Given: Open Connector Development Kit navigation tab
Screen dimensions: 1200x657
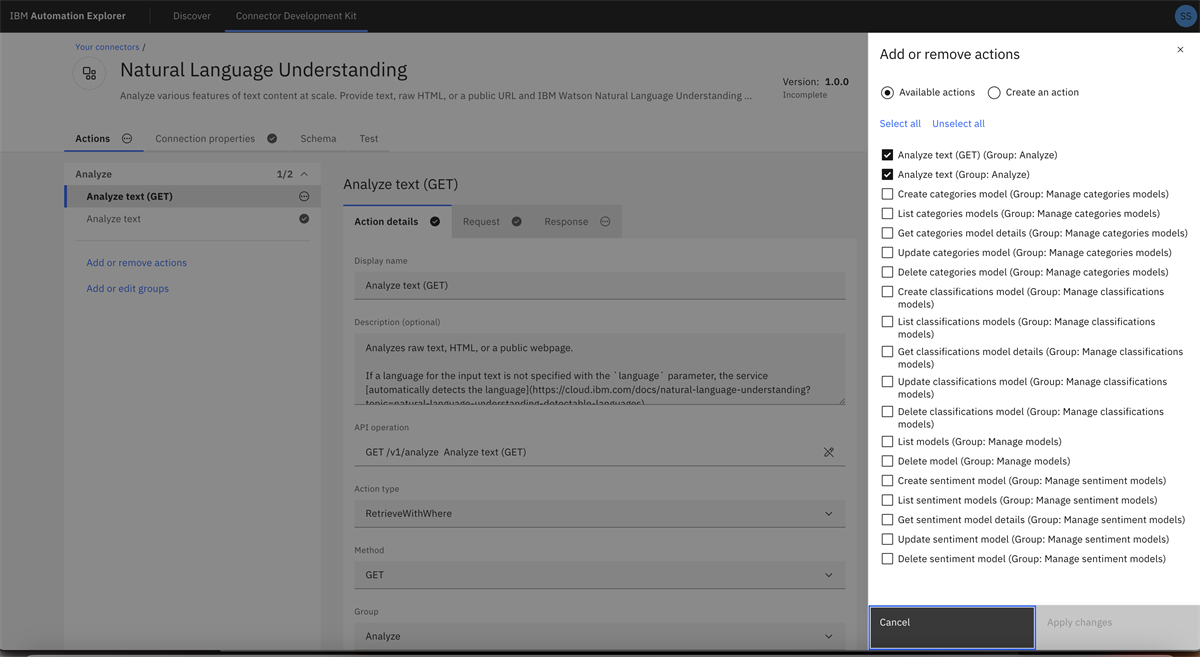Looking at the screenshot, I should click(296, 16).
